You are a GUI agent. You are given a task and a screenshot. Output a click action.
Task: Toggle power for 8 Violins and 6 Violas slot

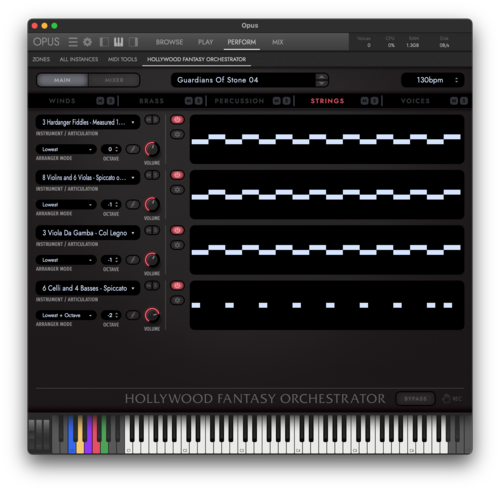coord(177,175)
